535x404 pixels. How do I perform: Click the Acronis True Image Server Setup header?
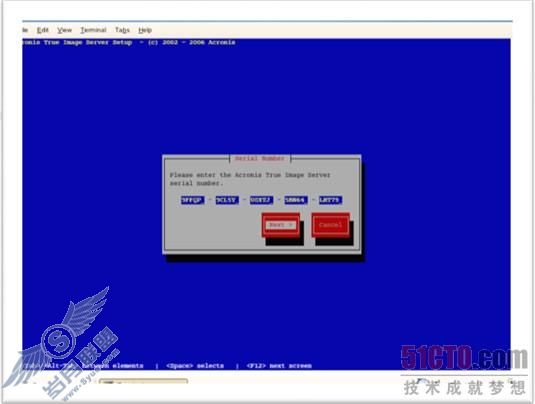pyautogui.click(x=129, y=42)
